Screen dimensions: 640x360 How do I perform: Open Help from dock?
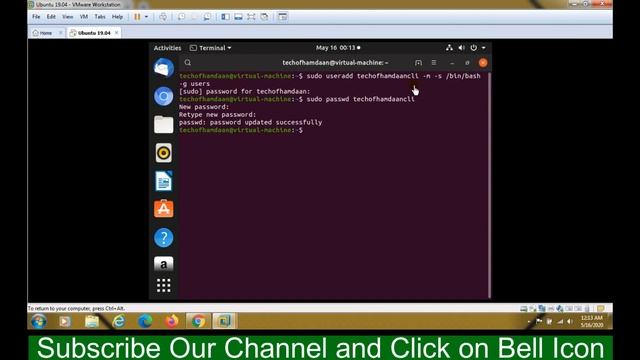(164, 237)
